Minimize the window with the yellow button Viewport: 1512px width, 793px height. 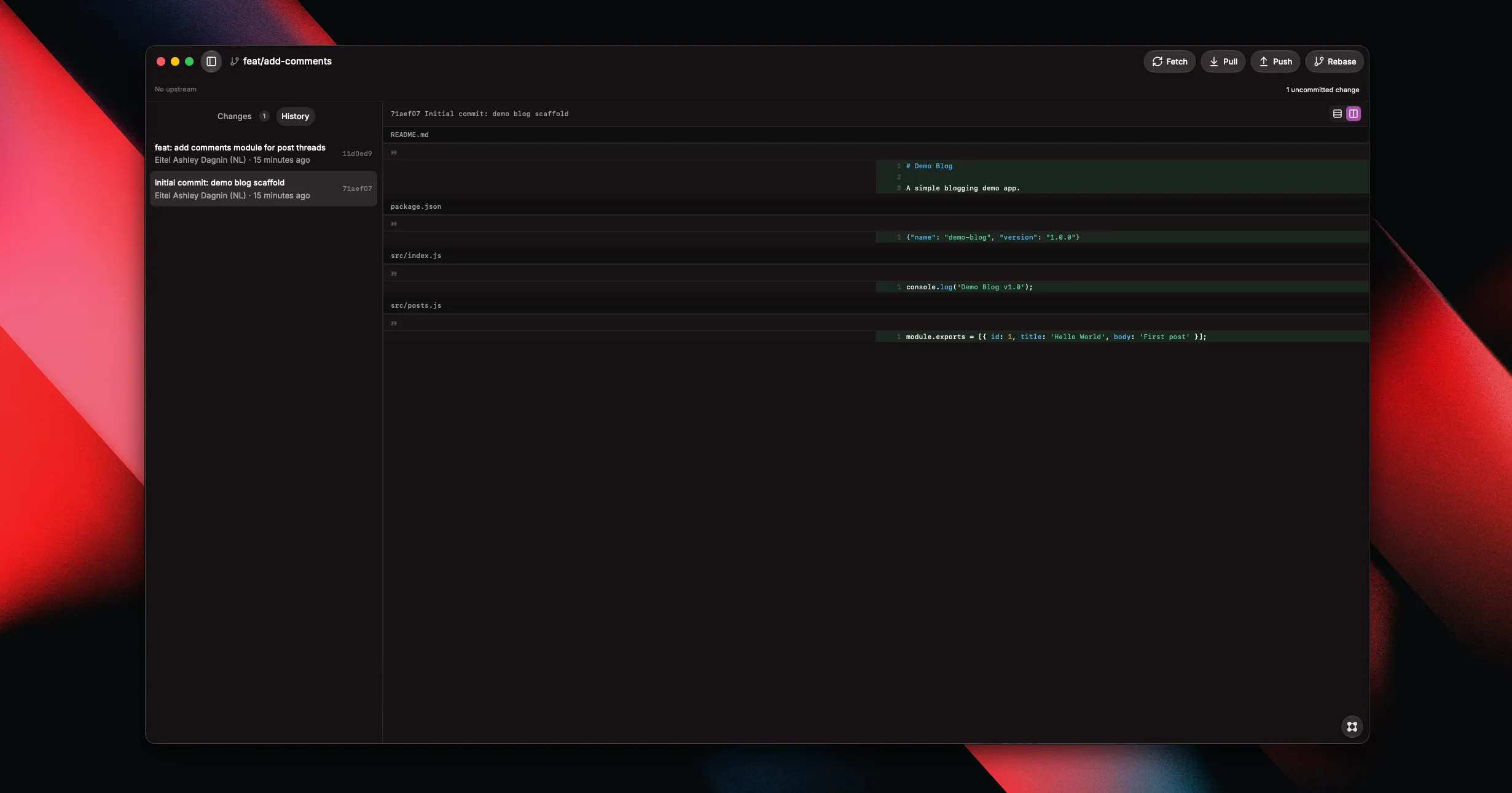(175, 61)
